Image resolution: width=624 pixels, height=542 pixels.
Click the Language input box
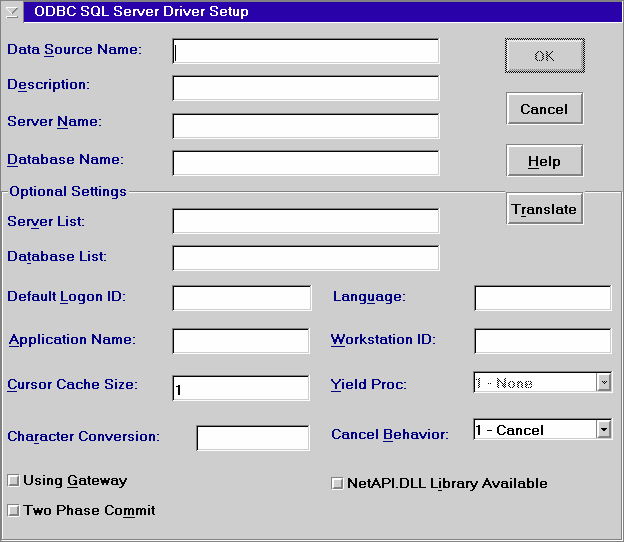543,298
